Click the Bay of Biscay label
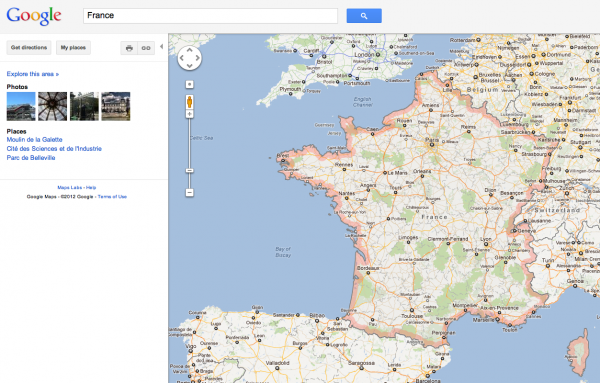The height and width of the screenshot is (383, 600). (x=283, y=252)
